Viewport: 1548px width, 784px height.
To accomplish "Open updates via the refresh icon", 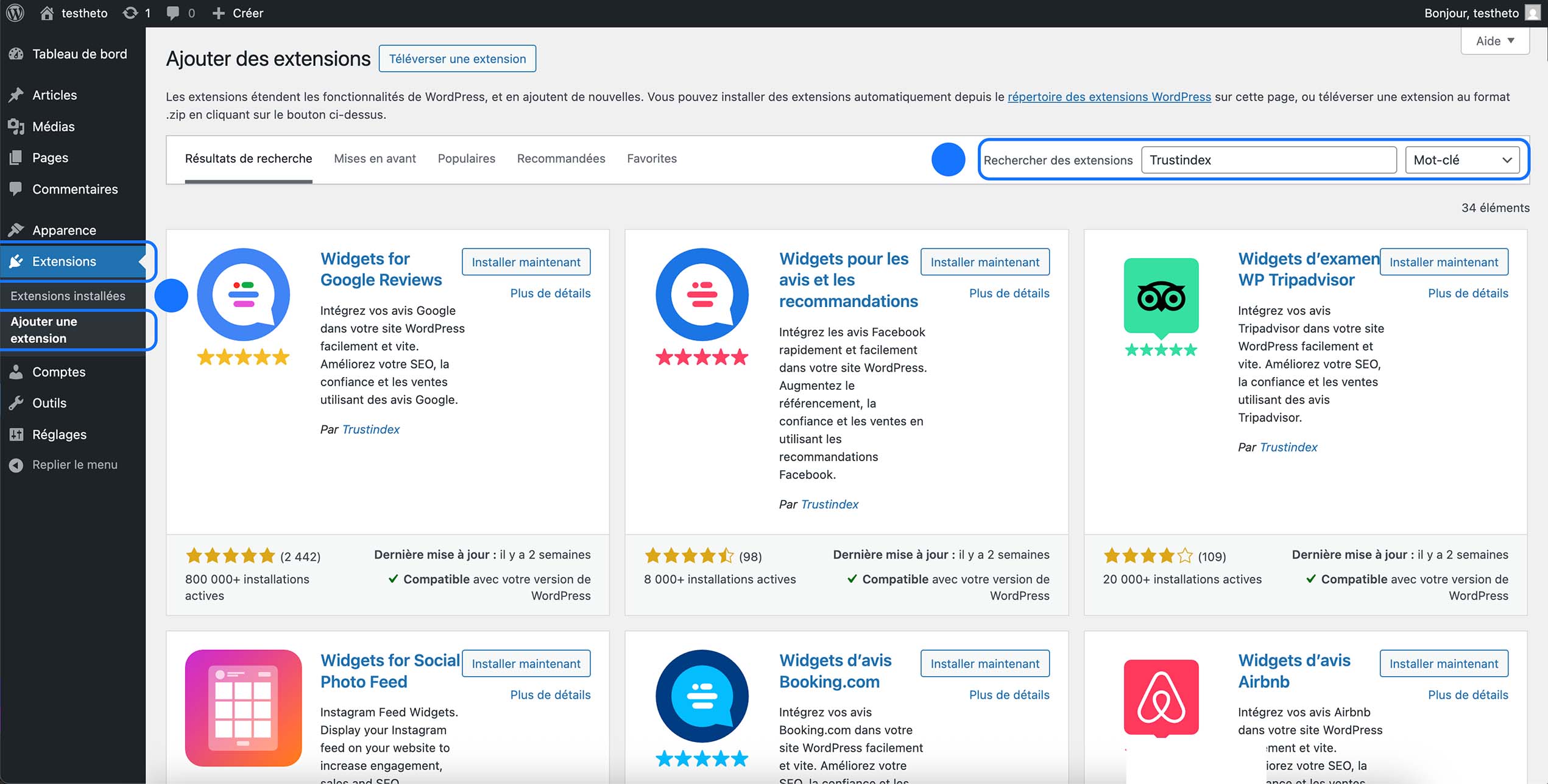I will pyautogui.click(x=136, y=12).
